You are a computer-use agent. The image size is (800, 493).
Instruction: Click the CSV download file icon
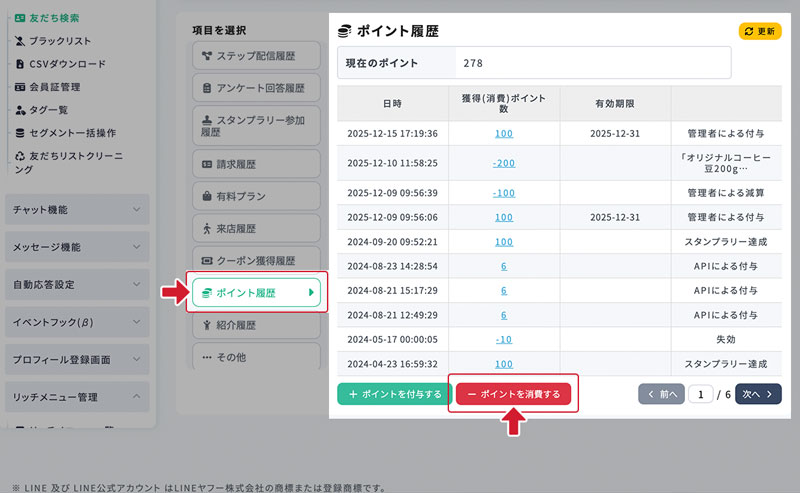pyautogui.click(x=21, y=64)
